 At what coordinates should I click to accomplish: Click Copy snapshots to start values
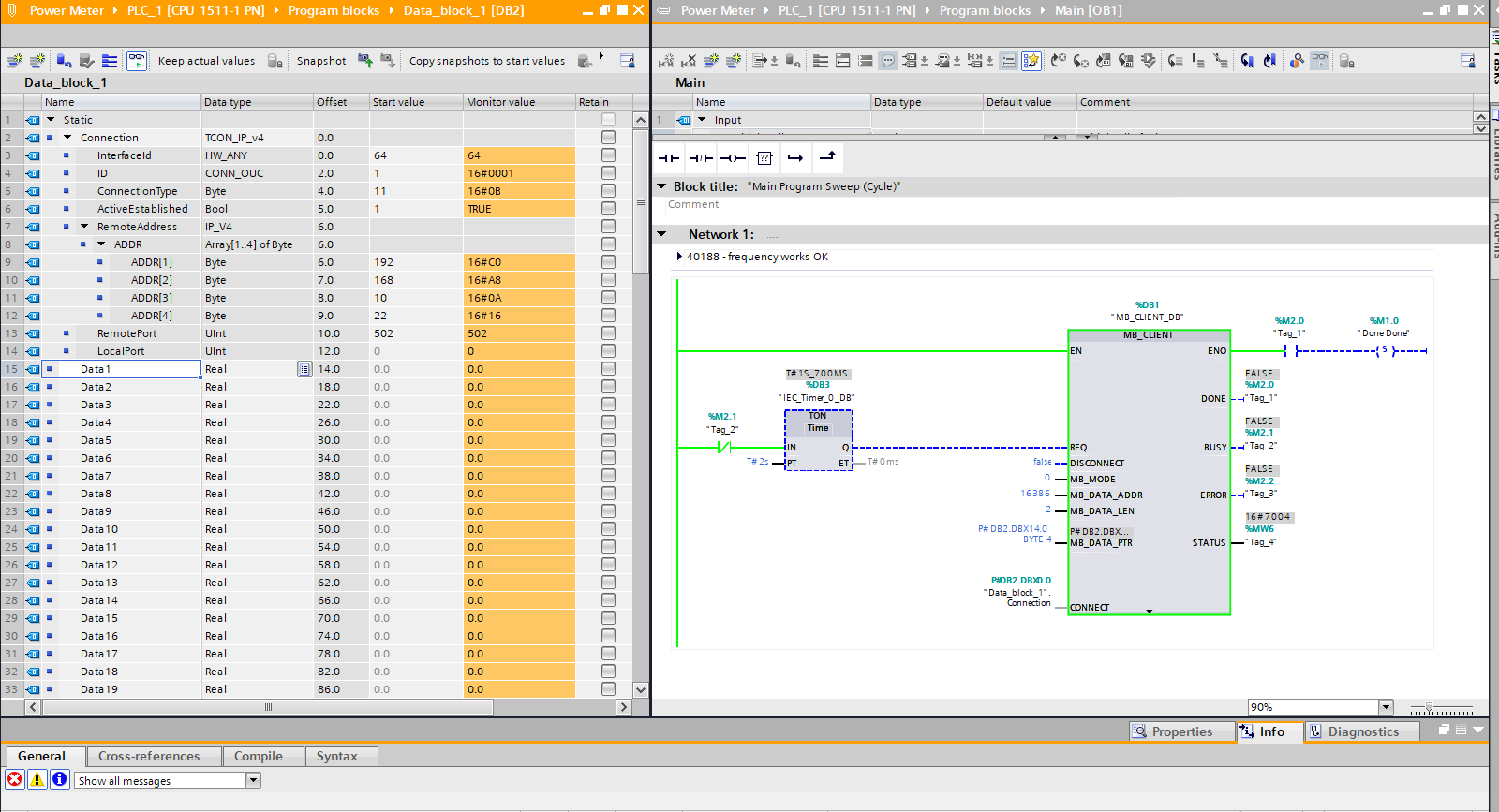[486, 61]
